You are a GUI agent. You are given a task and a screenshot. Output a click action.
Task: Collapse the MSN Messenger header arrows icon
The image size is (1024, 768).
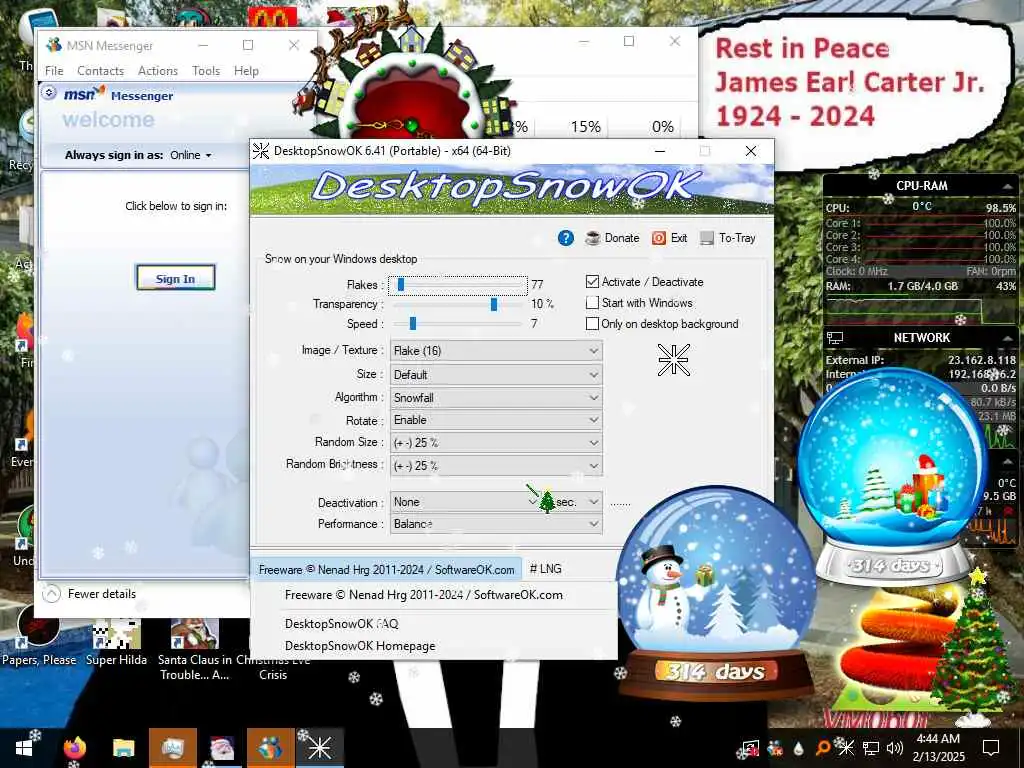(x=49, y=92)
